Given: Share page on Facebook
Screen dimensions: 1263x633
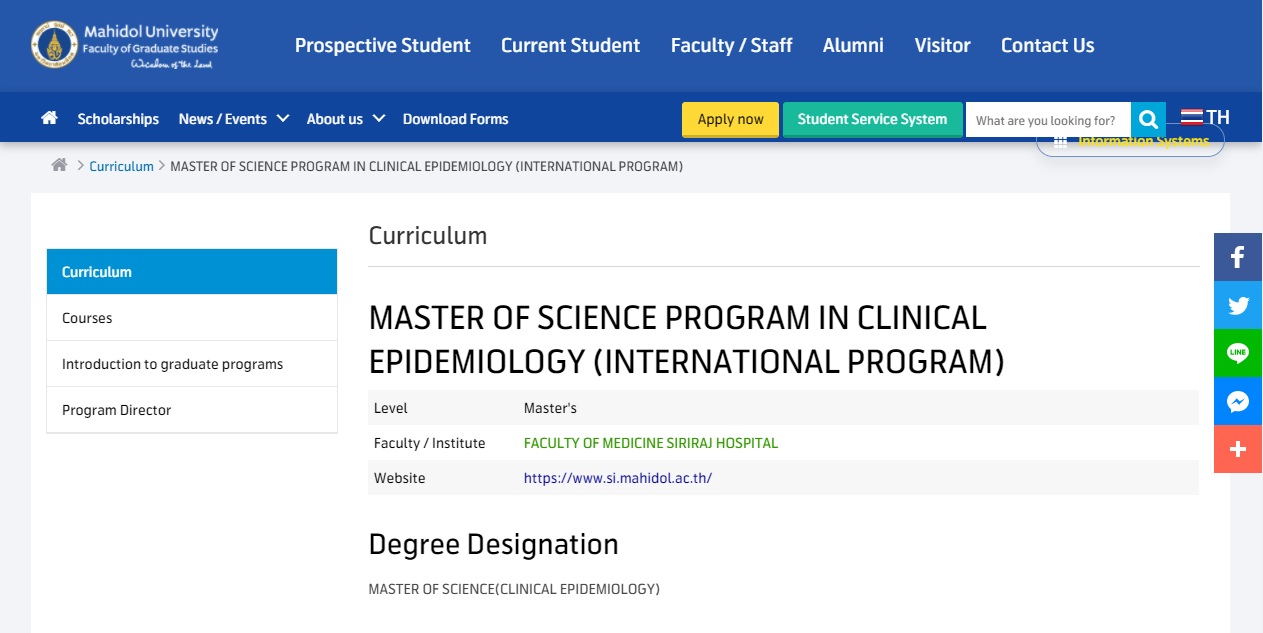Looking at the screenshot, I should point(1237,257).
